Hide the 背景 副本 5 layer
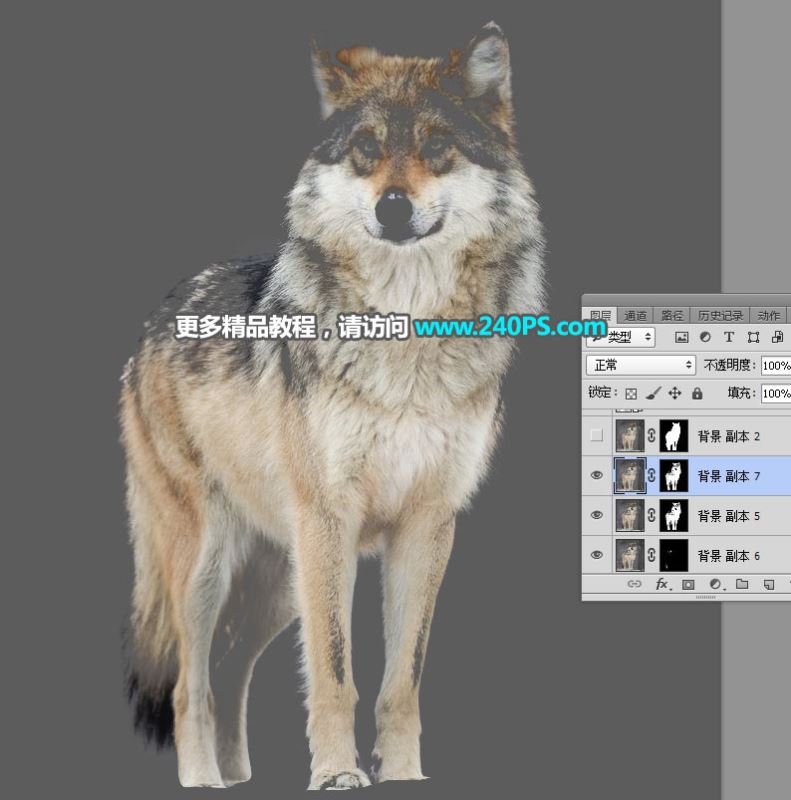Image resolution: width=791 pixels, height=800 pixels. 597,515
